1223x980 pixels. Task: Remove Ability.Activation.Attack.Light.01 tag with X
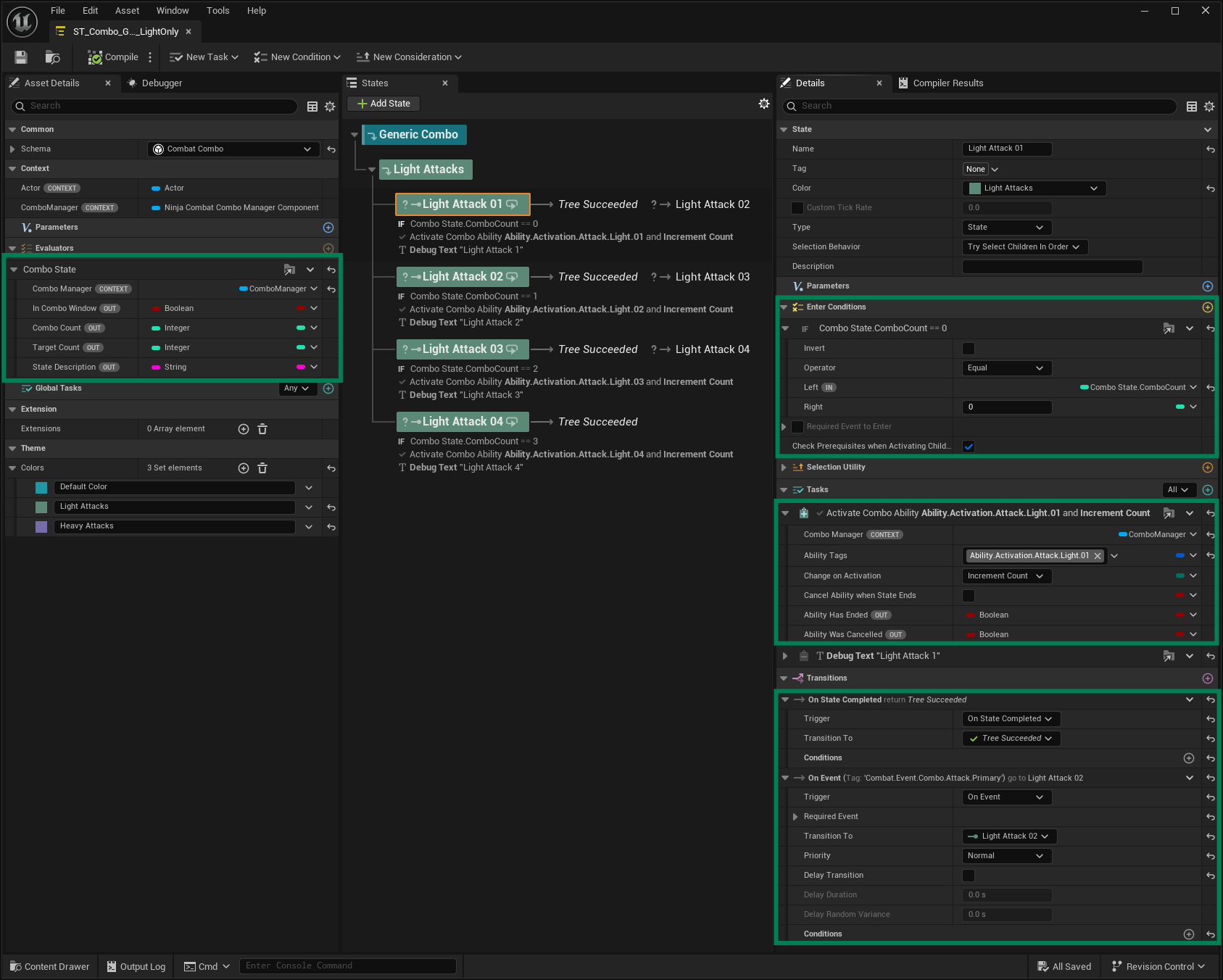[1098, 556]
